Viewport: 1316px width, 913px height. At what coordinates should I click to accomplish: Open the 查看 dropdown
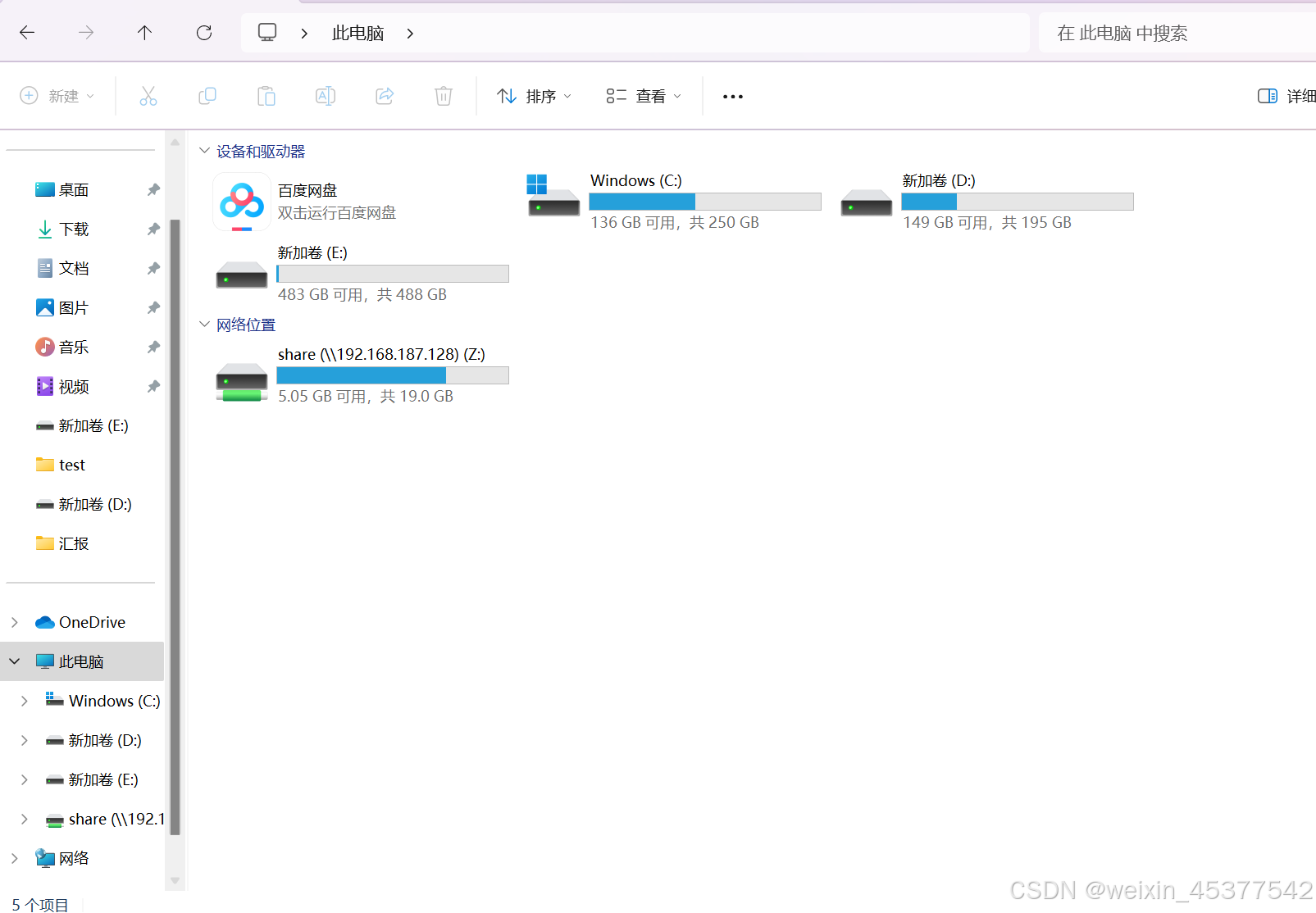tap(644, 96)
